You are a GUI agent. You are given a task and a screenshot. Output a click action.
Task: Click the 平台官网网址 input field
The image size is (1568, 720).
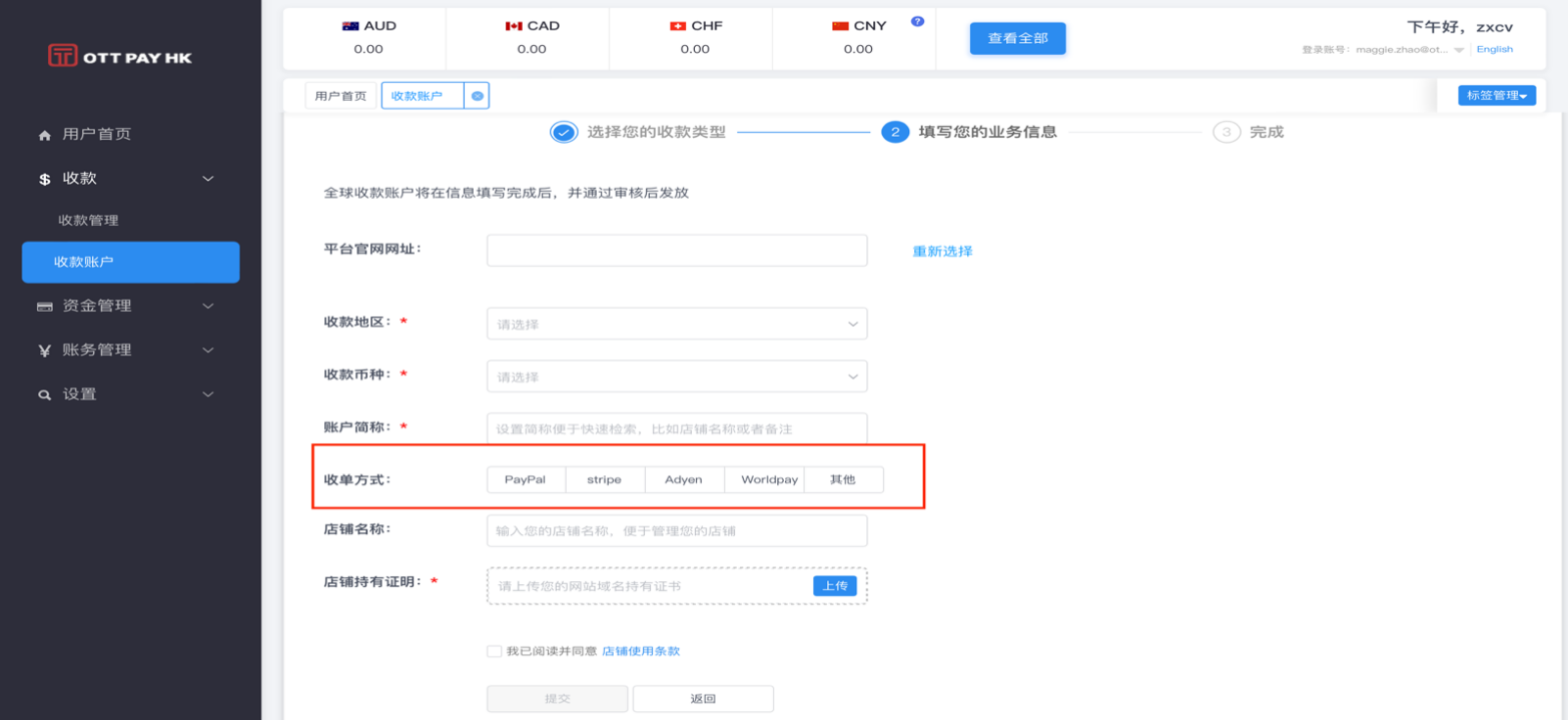point(677,250)
